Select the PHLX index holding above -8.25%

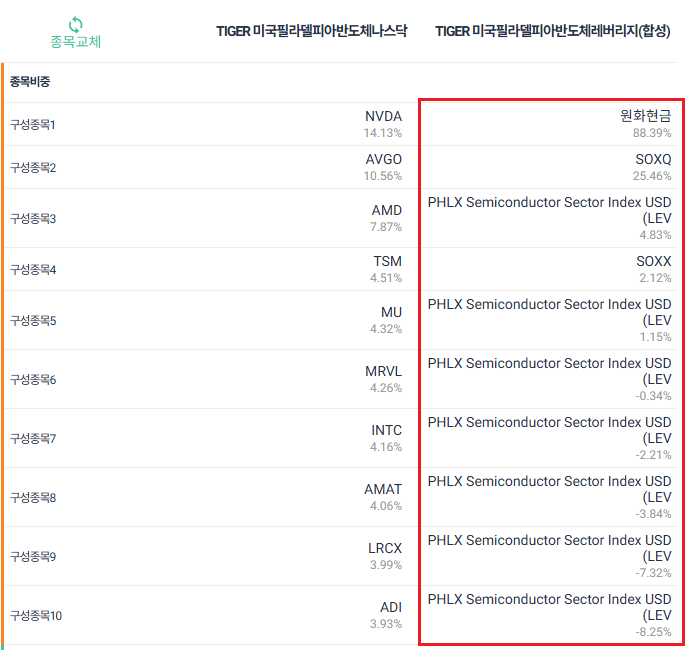(x=550, y=608)
